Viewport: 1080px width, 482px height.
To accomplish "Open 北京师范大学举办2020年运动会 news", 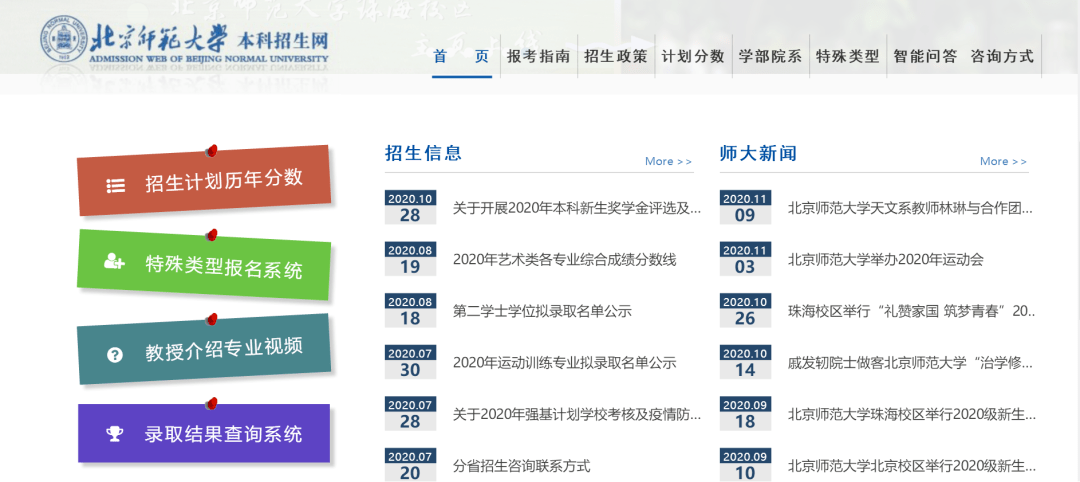I will [x=886, y=260].
